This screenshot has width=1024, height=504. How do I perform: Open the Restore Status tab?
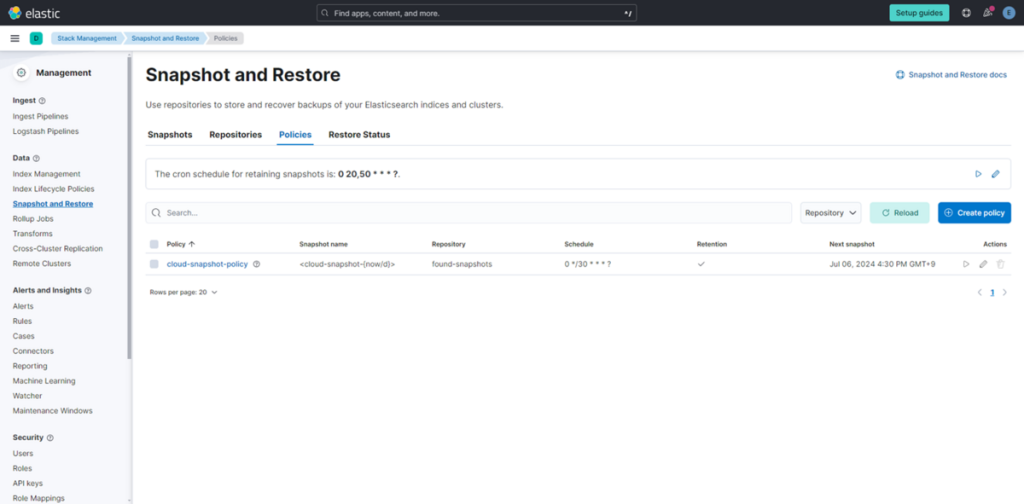click(x=359, y=134)
